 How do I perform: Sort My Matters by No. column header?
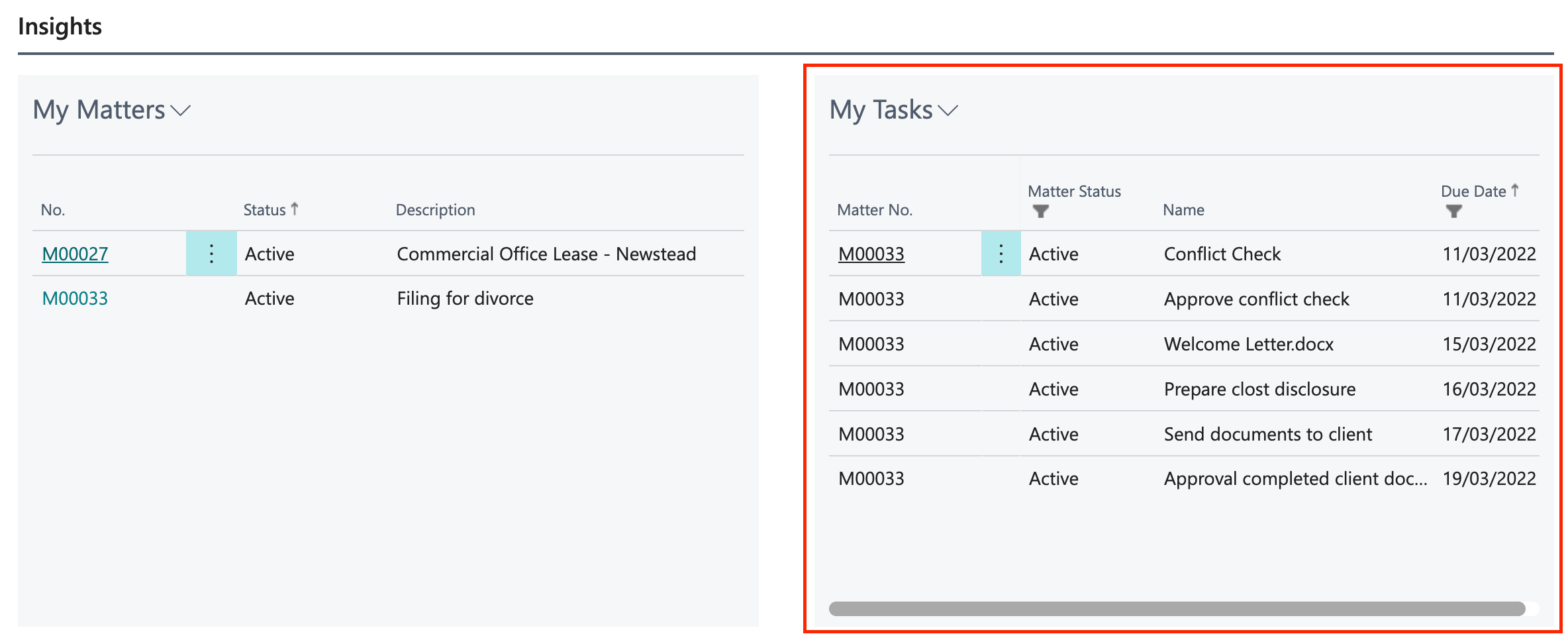click(53, 210)
